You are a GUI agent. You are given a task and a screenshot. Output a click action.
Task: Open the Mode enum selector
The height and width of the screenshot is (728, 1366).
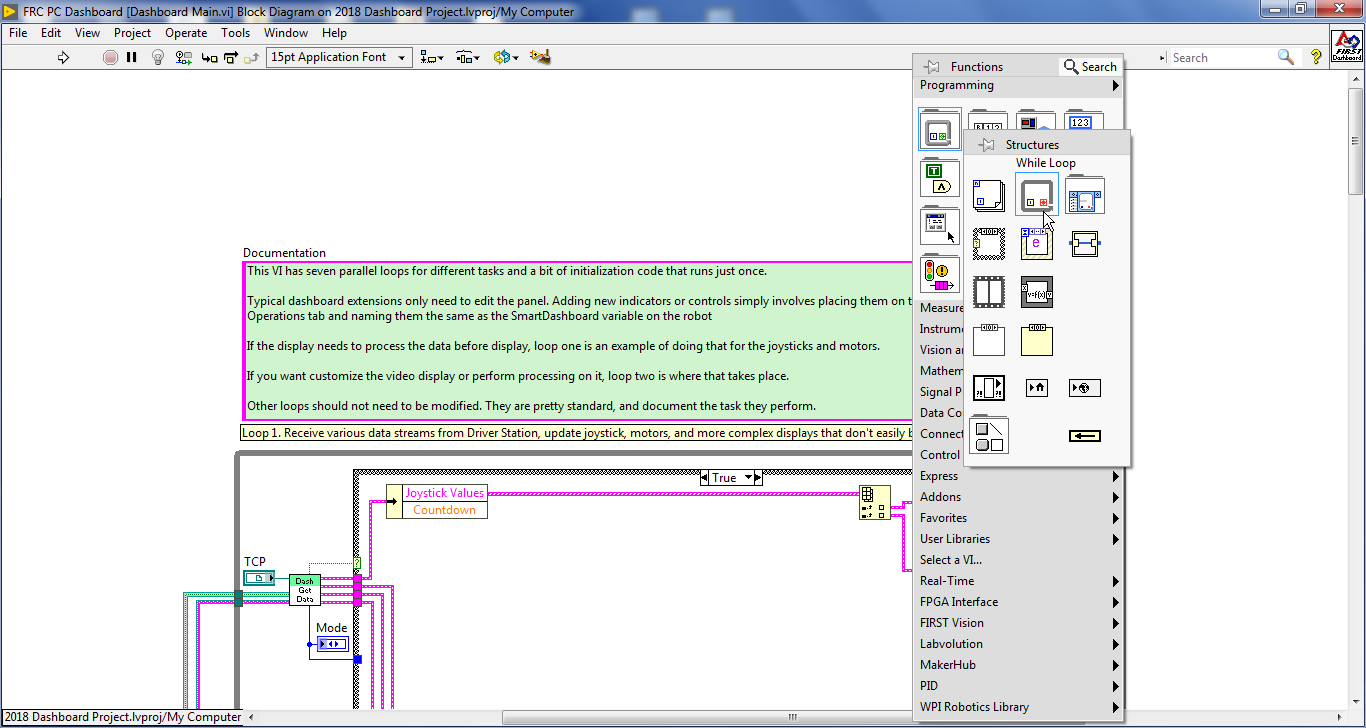pyautogui.click(x=332, y=643)
